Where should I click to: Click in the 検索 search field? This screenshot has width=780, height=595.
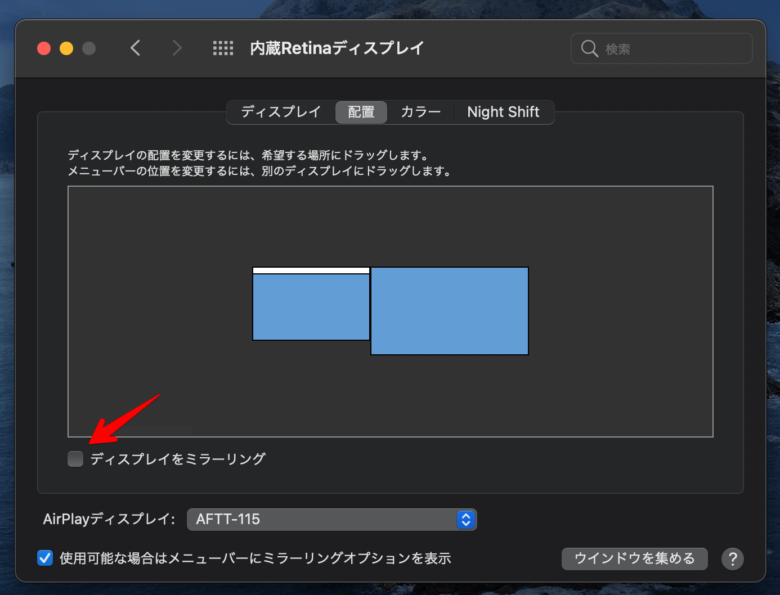coord(662,49)
